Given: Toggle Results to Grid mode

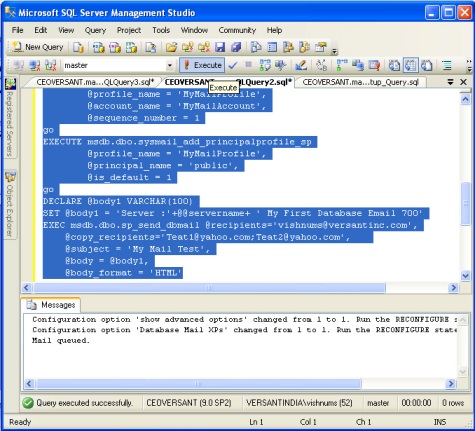Looking at the screenshot, I should [x=410, y=65].
